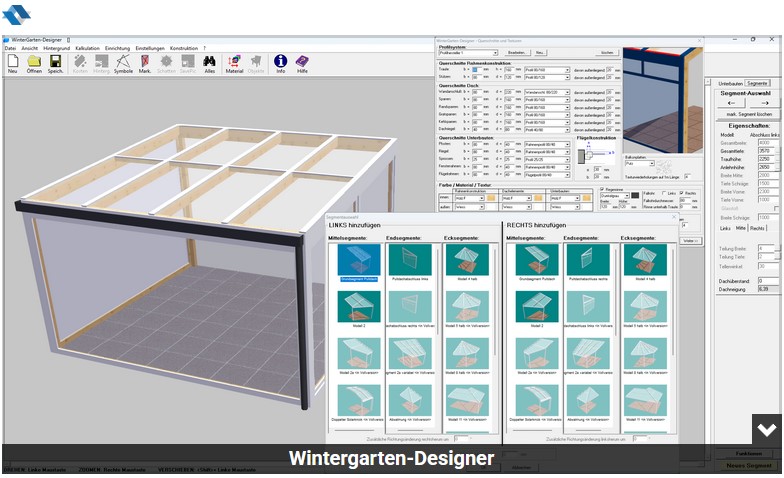
Task: Toggle the Regenrinne checkbox
Action: (602, 190)
